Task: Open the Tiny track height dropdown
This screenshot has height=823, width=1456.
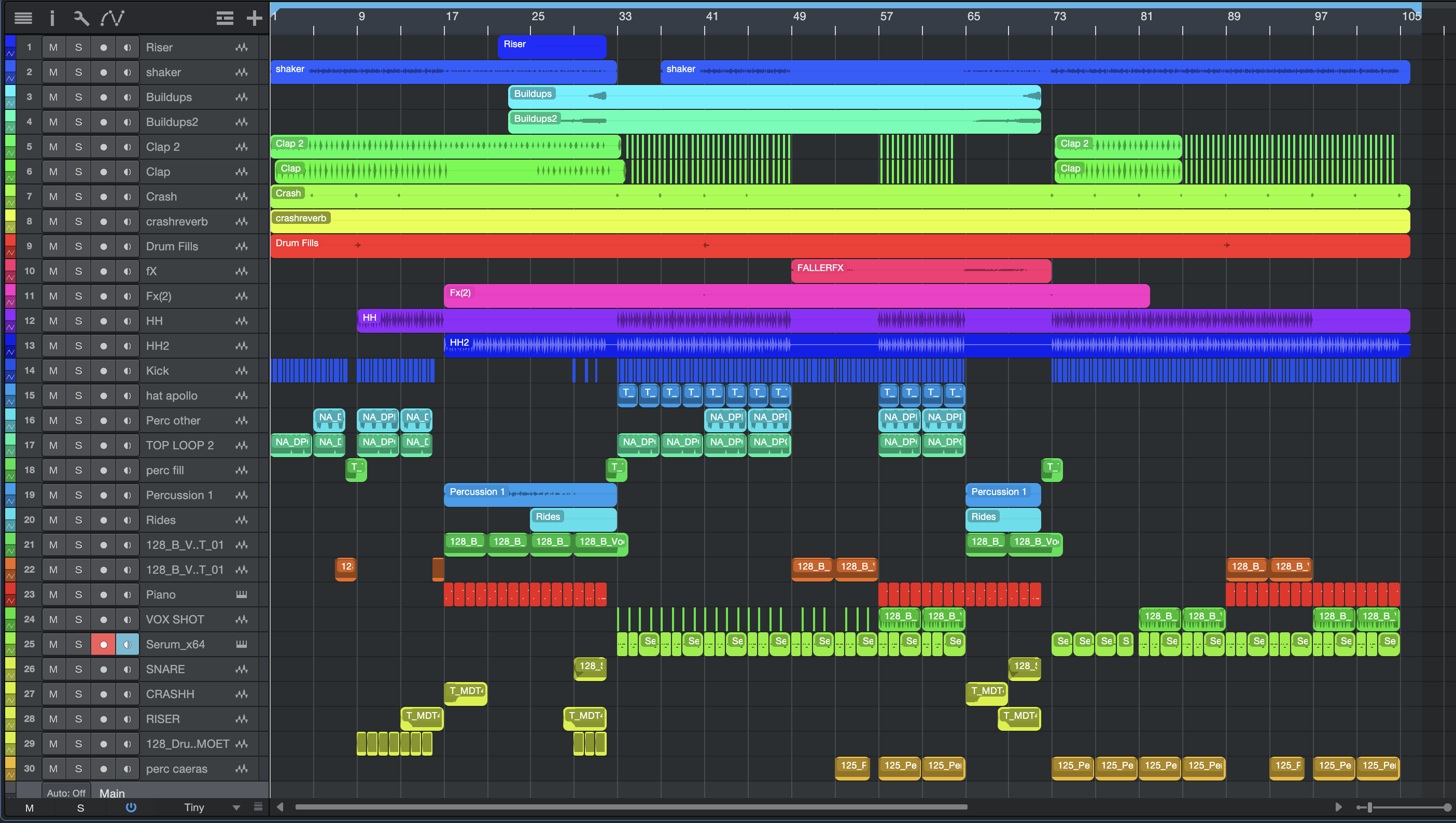Action: click(x=212, y=807)
